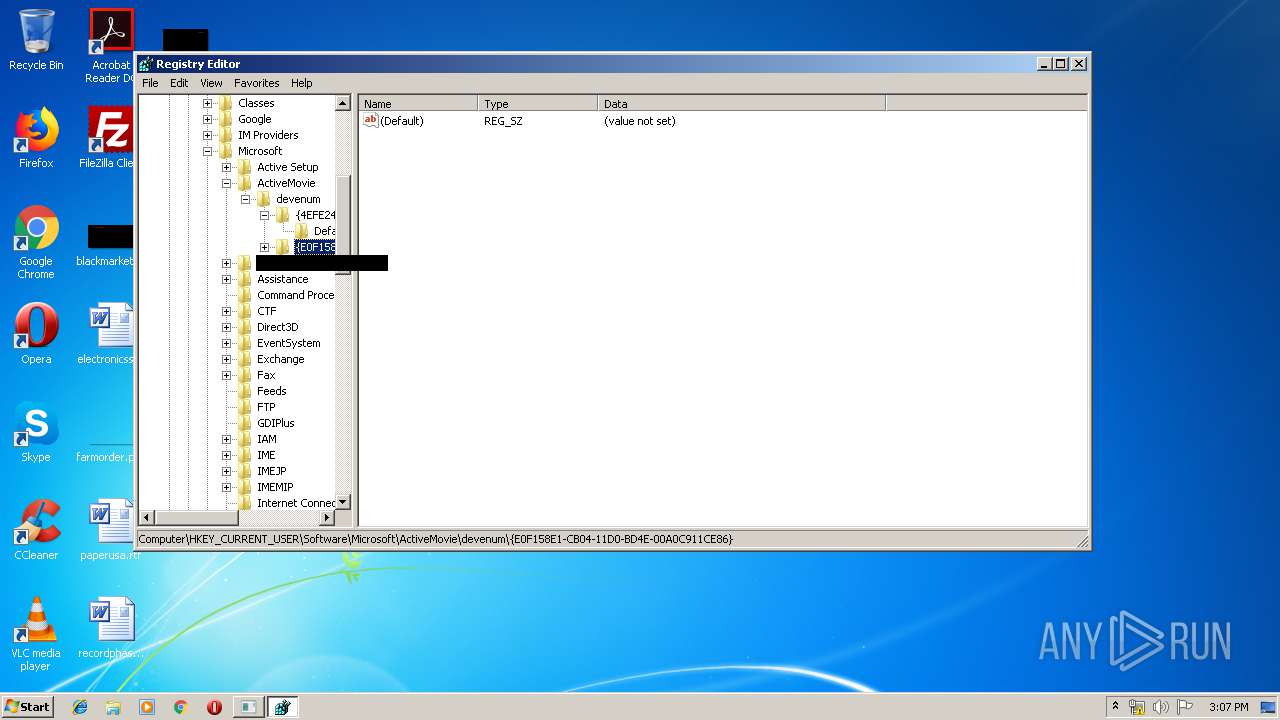
Task: Open the Acrobat Reader desktop shortcut
Action: [x=110, y=46]
